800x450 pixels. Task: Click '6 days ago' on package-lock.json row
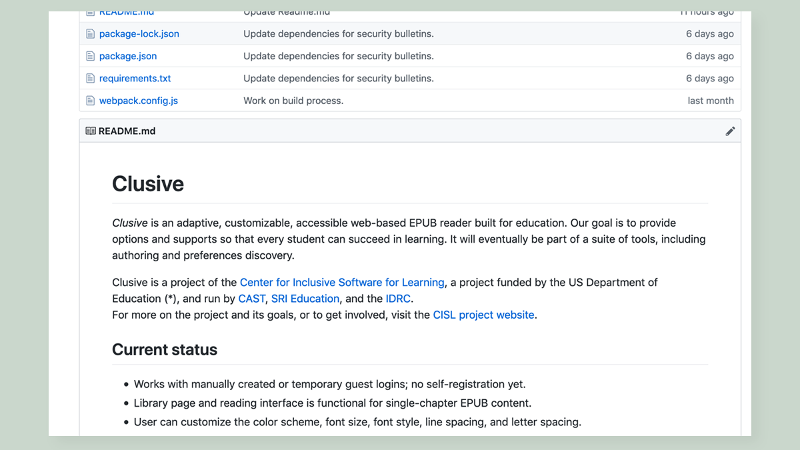pos(710,34)
